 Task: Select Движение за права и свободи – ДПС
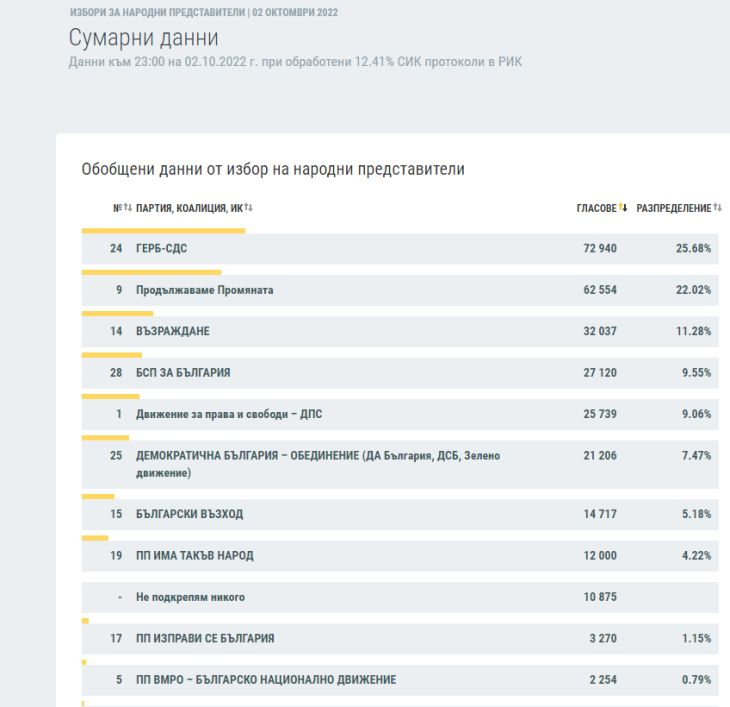pyautogui.click(x=229, y=414)
